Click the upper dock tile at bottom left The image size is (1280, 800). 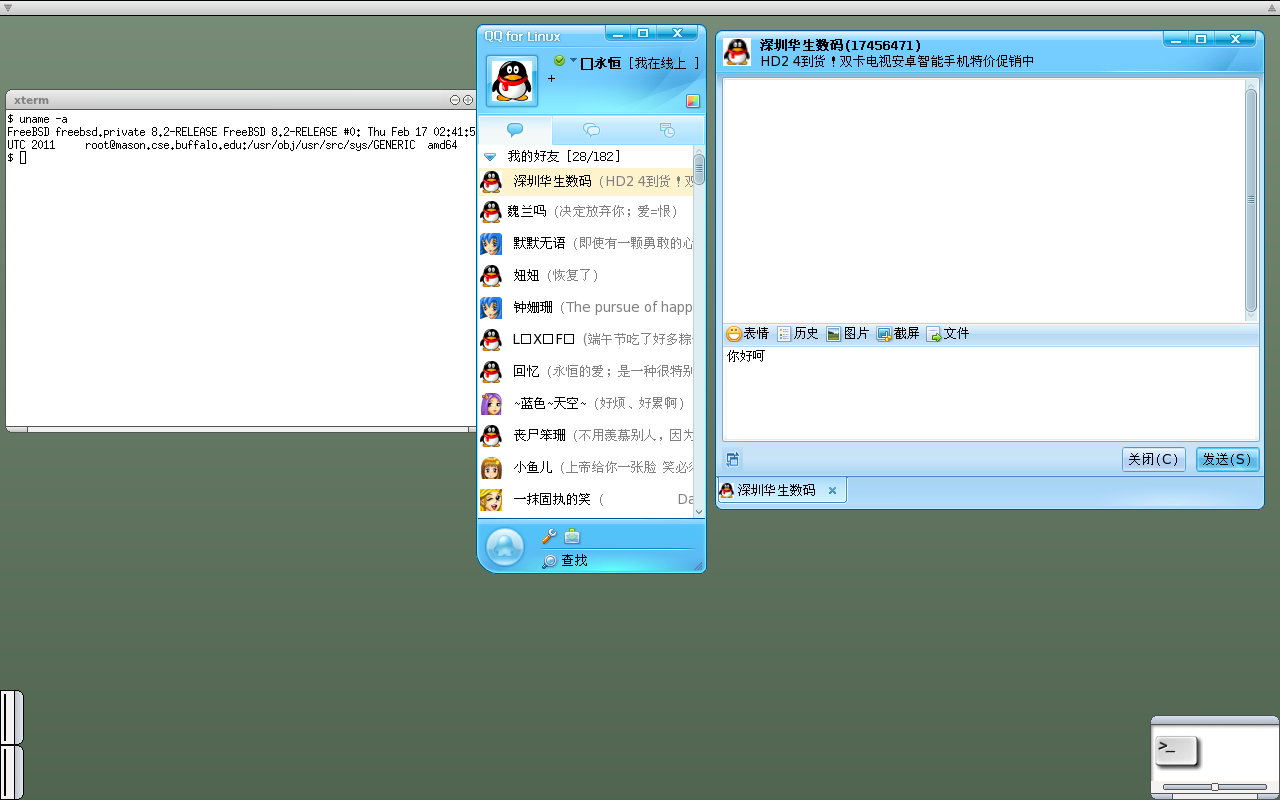click(11, 717)
